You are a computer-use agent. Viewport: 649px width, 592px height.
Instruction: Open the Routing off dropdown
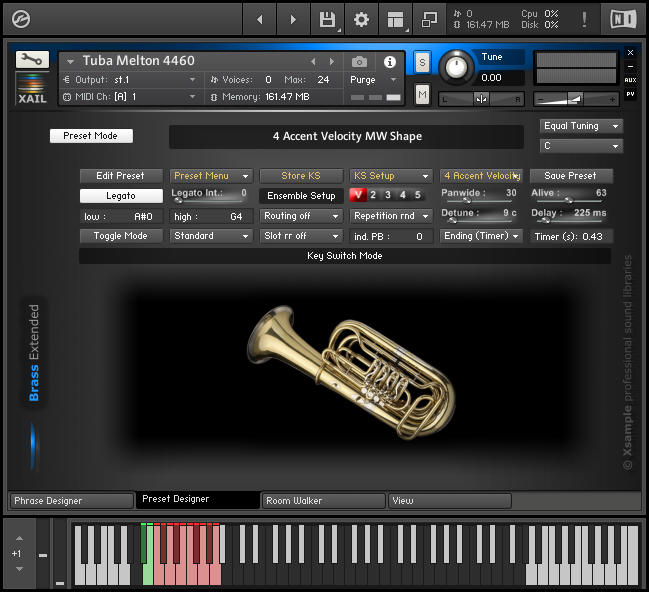click(x=301, y=216)
